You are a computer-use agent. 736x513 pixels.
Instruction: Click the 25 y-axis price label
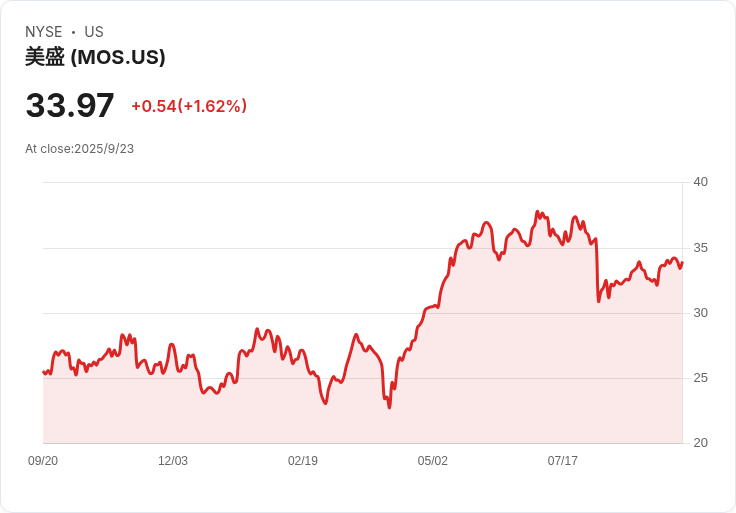tap(701, 378)
